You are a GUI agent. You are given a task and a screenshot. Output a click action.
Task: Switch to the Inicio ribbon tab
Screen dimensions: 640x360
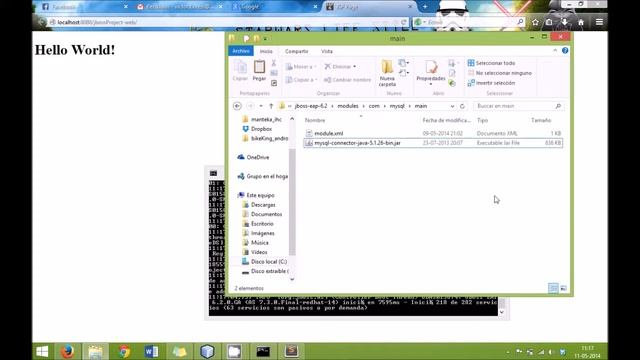[x=266, y=51]
